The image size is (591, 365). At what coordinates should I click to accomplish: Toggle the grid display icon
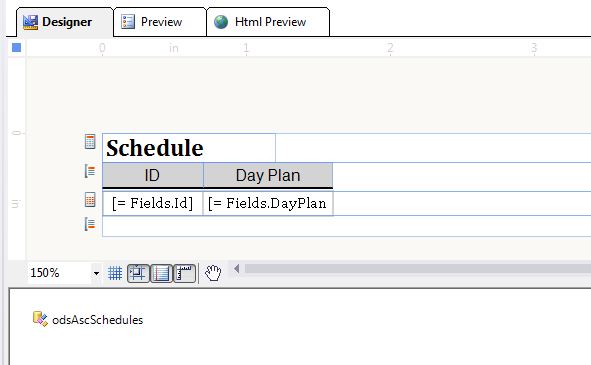[115, 273]
